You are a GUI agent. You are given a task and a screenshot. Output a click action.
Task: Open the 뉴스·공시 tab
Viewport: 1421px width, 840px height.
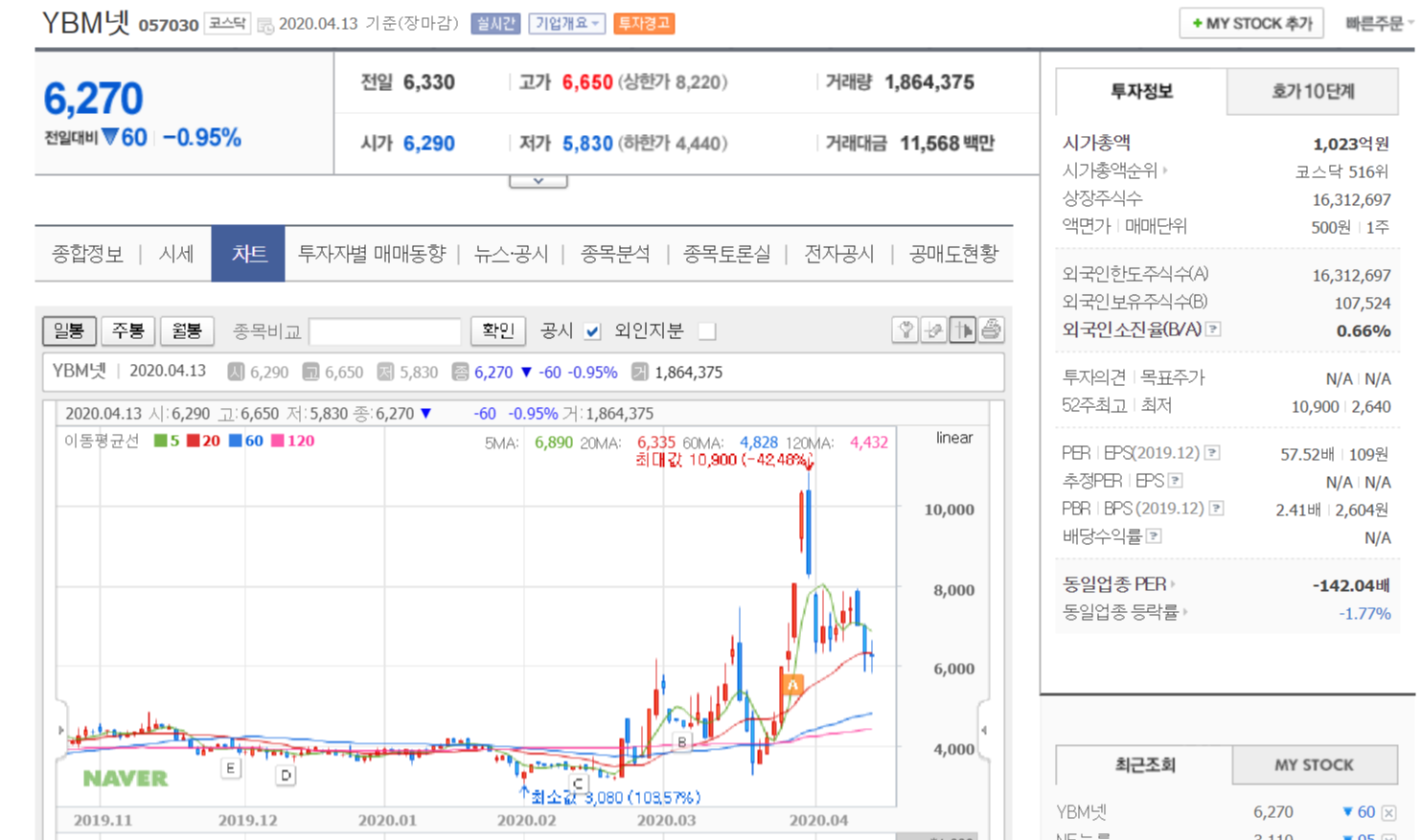(x=512, y=254)
